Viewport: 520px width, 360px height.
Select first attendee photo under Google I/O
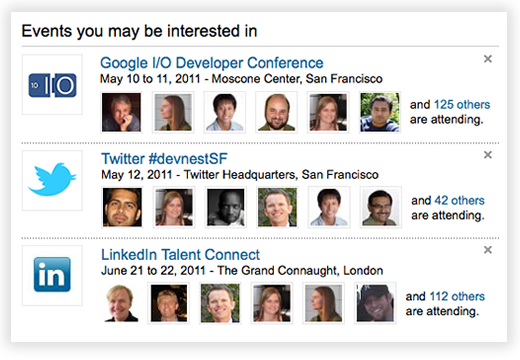(x=121, y=112)
